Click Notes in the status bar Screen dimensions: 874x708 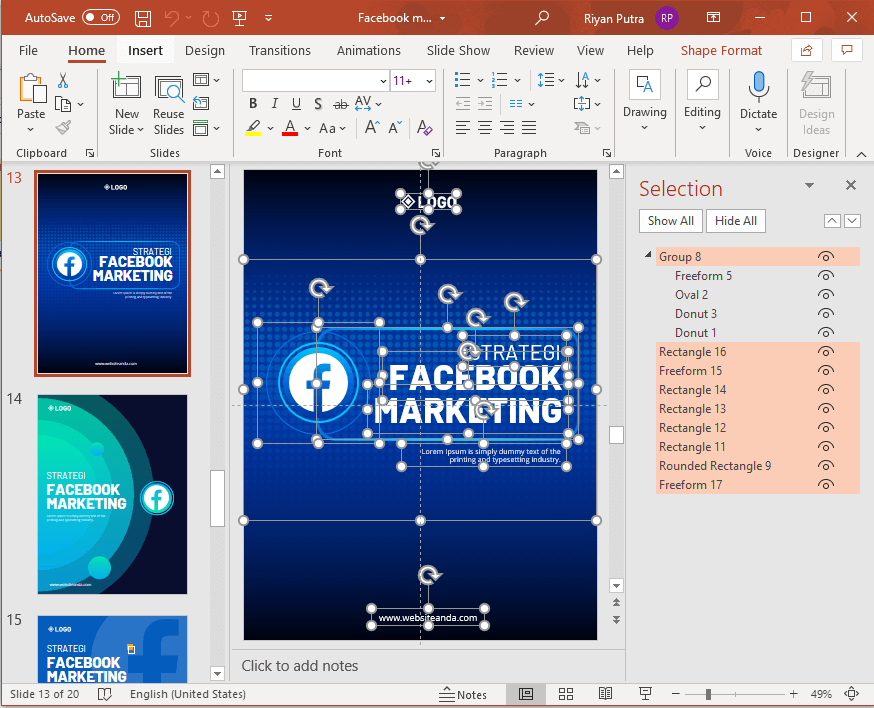tap(463, 695)
